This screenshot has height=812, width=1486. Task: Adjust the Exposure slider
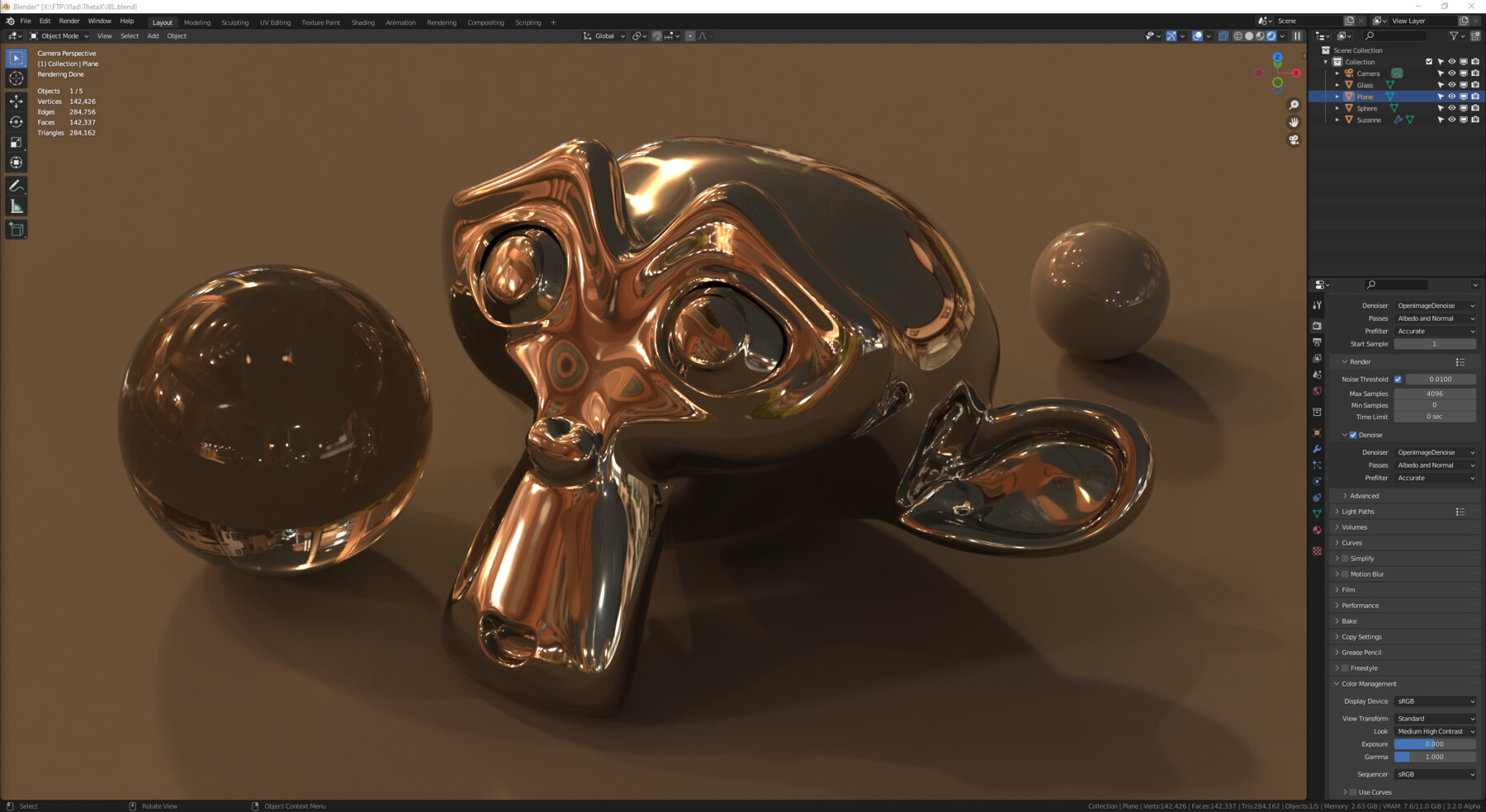pyautogui.click(x=1435, y=744)
